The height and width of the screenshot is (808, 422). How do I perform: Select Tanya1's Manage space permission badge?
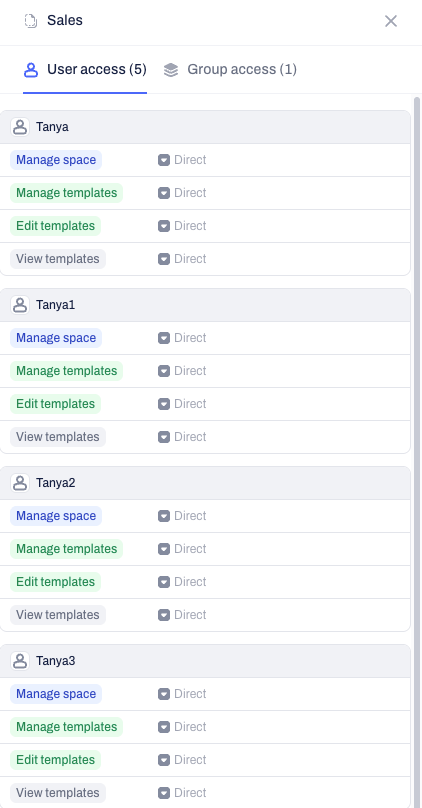tap(56, 338)
